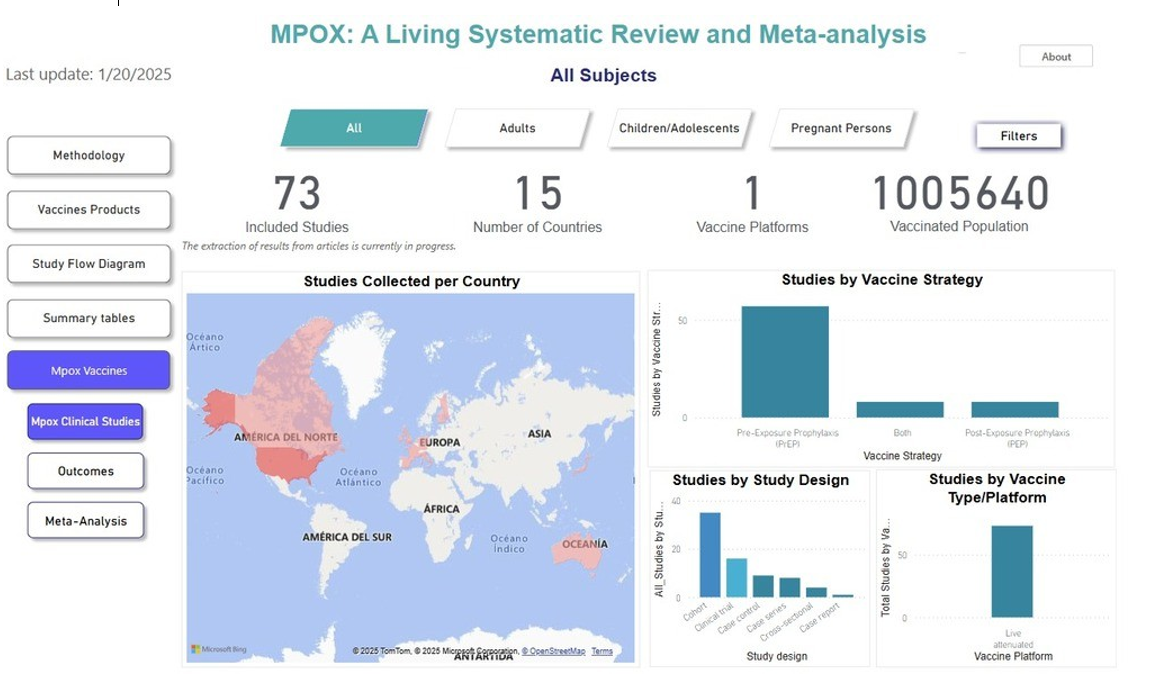Open the Study Flow Diagram

pos(89,264)
